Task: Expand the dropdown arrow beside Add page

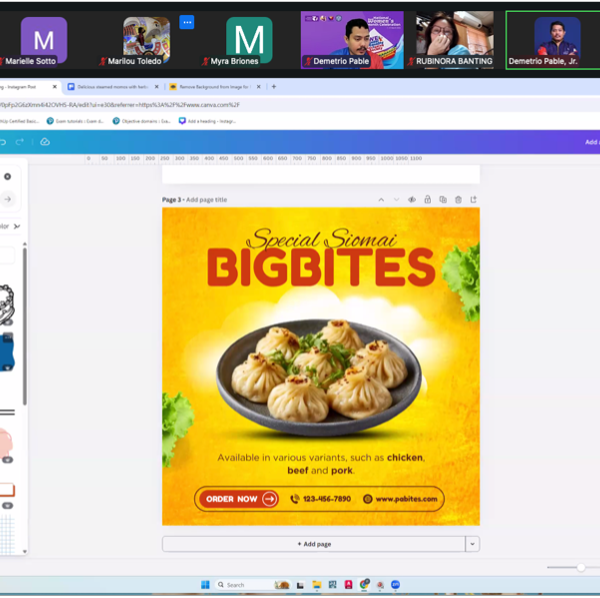Action: 472,544
